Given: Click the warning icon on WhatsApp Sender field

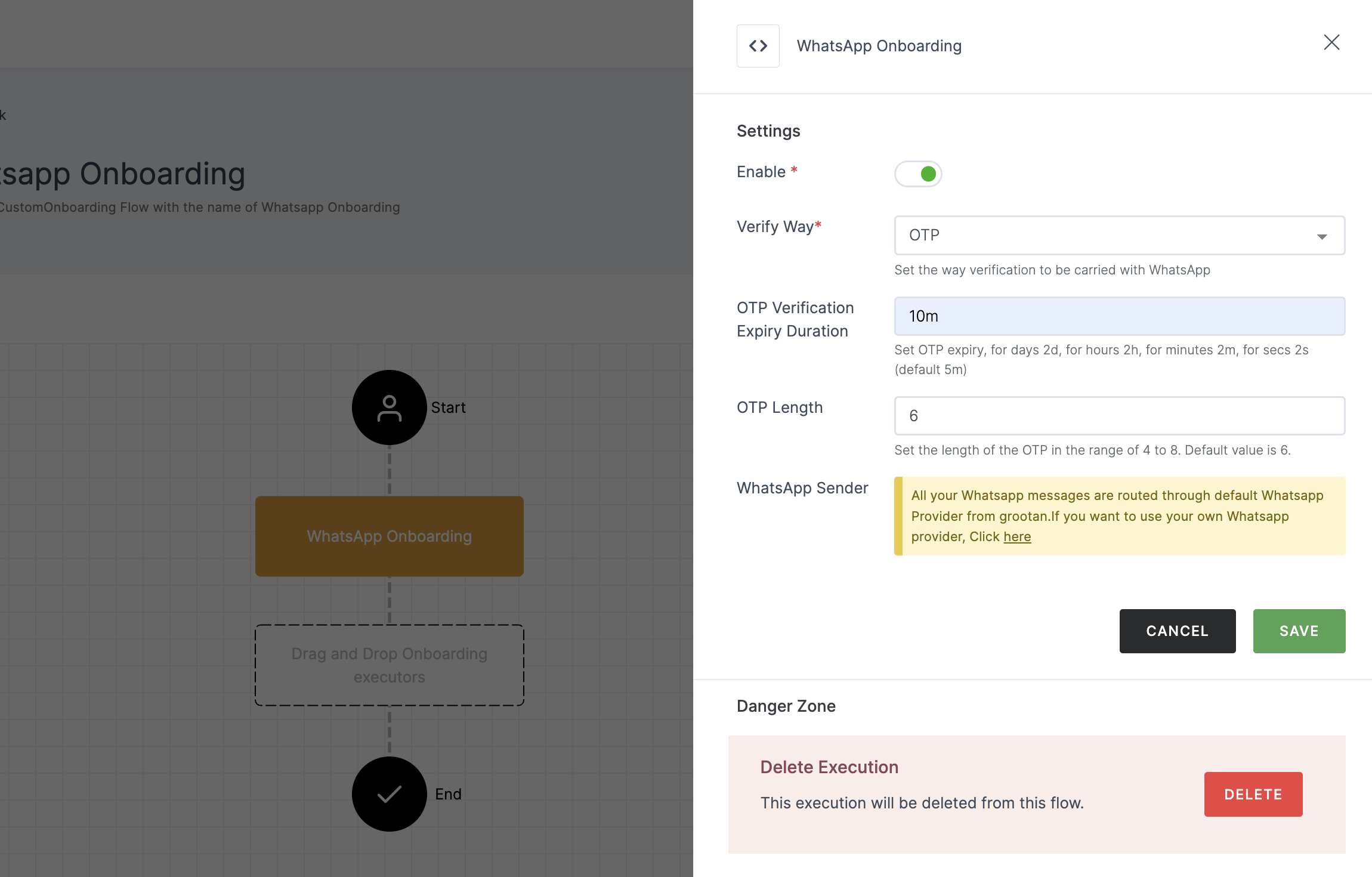Looking at the screenshot, I should (898, 516).
